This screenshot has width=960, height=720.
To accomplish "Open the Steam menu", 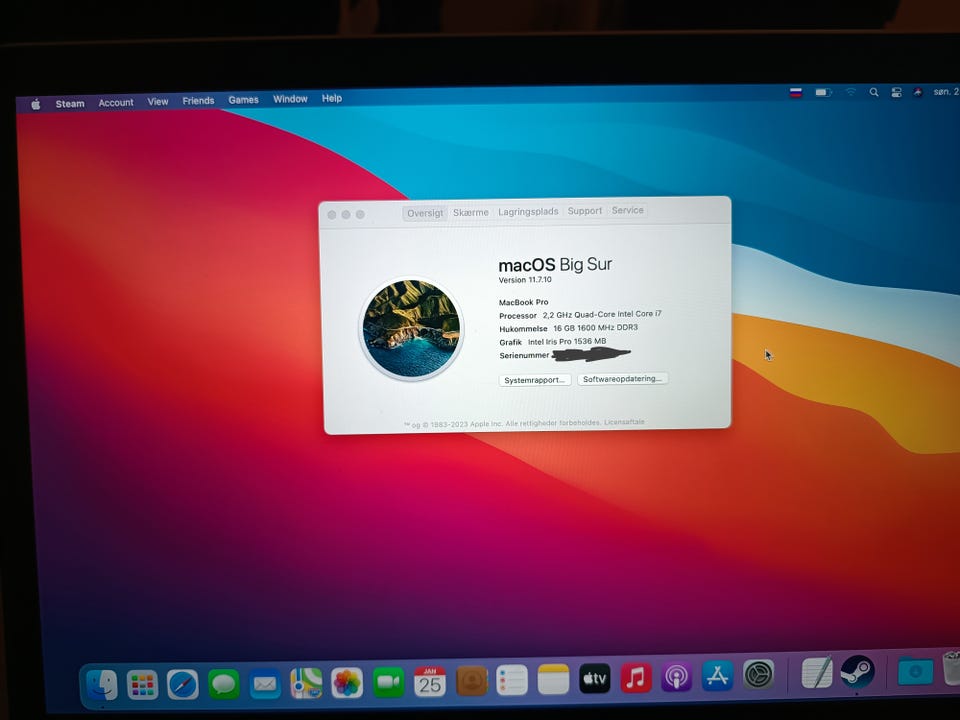I will 70,104.
